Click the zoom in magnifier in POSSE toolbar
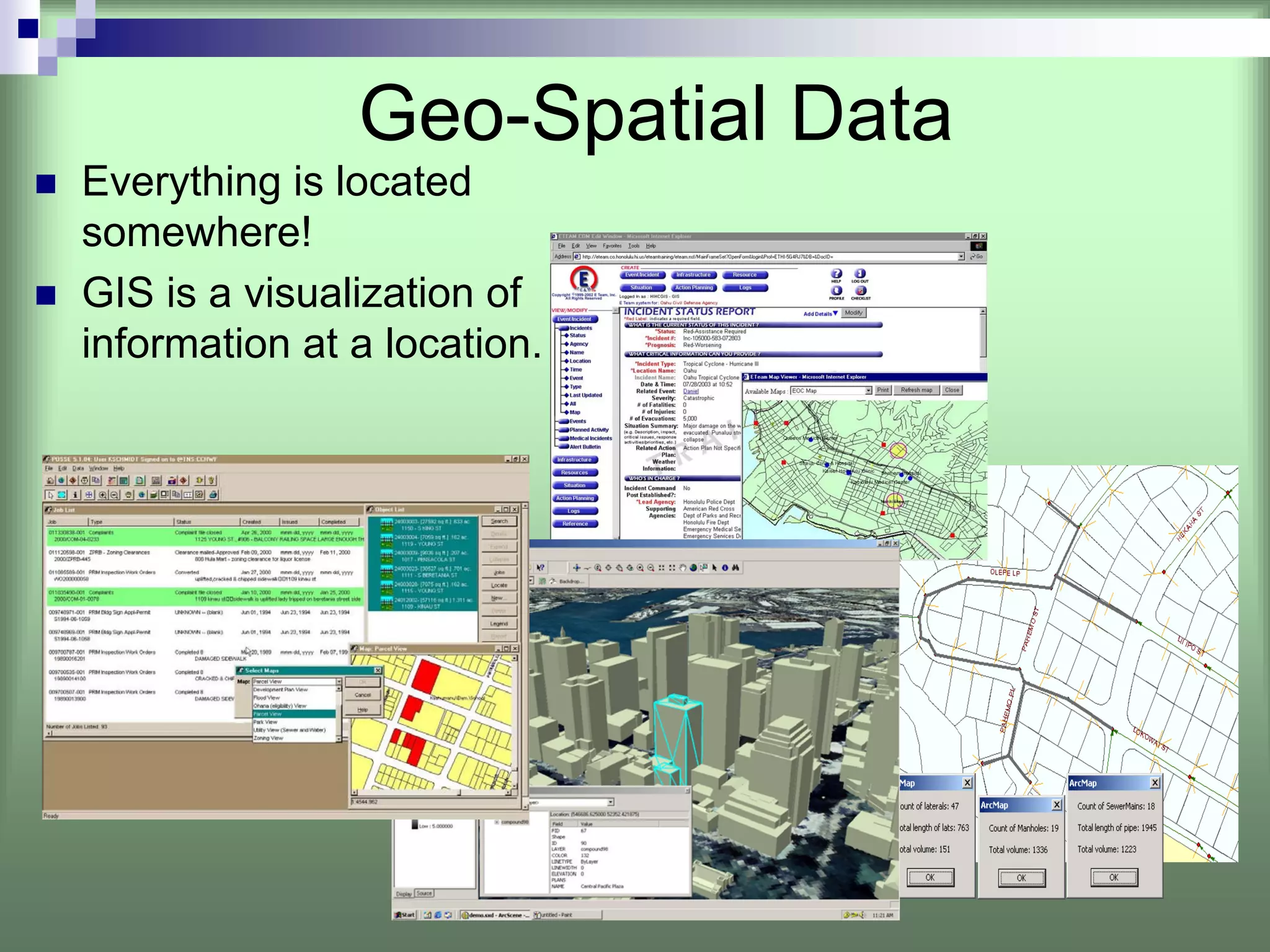Viewport: 1270px width, 952px height. coord(102,495)
